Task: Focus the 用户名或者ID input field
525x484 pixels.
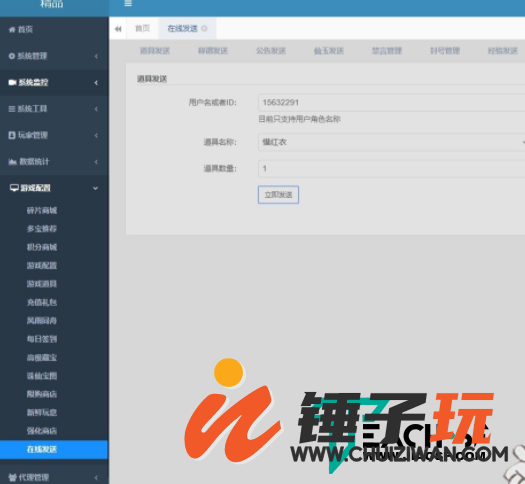Action: (x=391, y=102)
